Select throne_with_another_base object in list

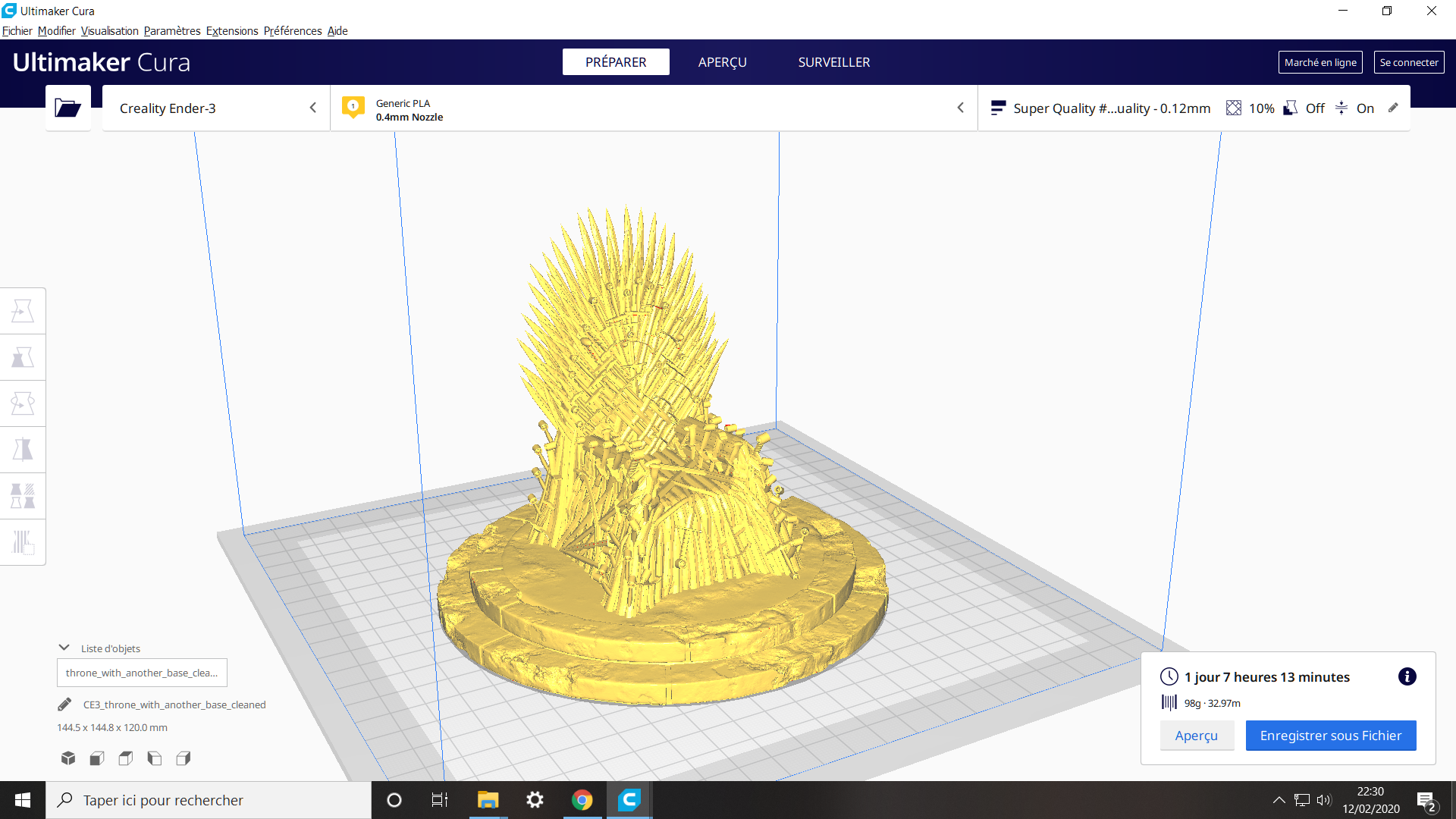coord(142,673)
